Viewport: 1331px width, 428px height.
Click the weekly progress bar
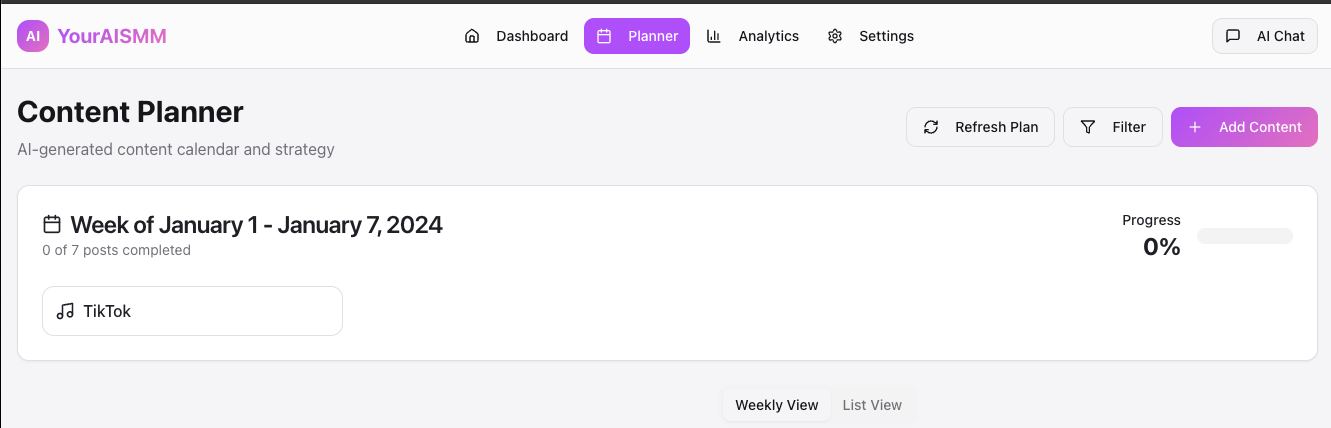tap(1245, 236)
